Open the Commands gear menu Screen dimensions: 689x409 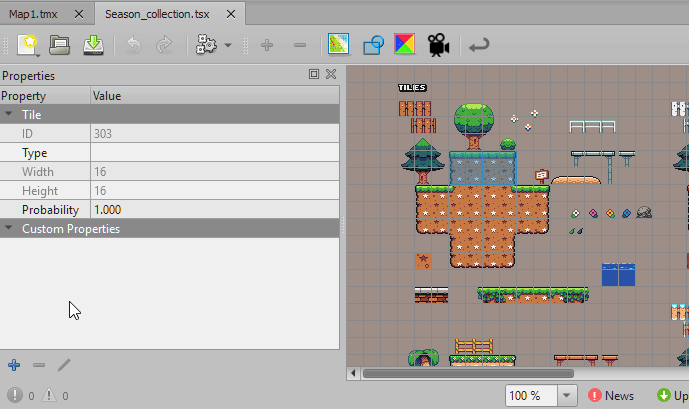[x=213, y=45]
